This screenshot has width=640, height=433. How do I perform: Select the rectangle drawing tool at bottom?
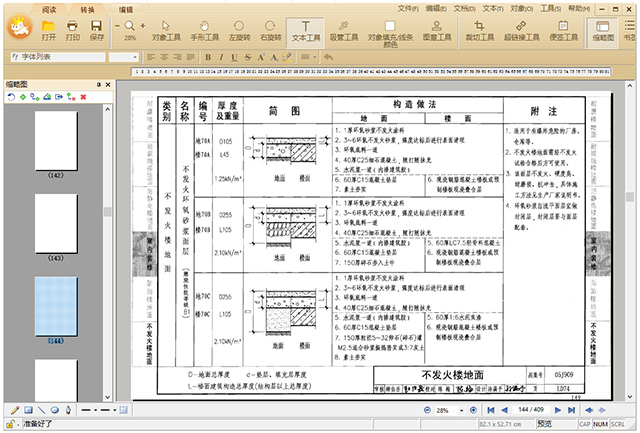coord(28,410)
